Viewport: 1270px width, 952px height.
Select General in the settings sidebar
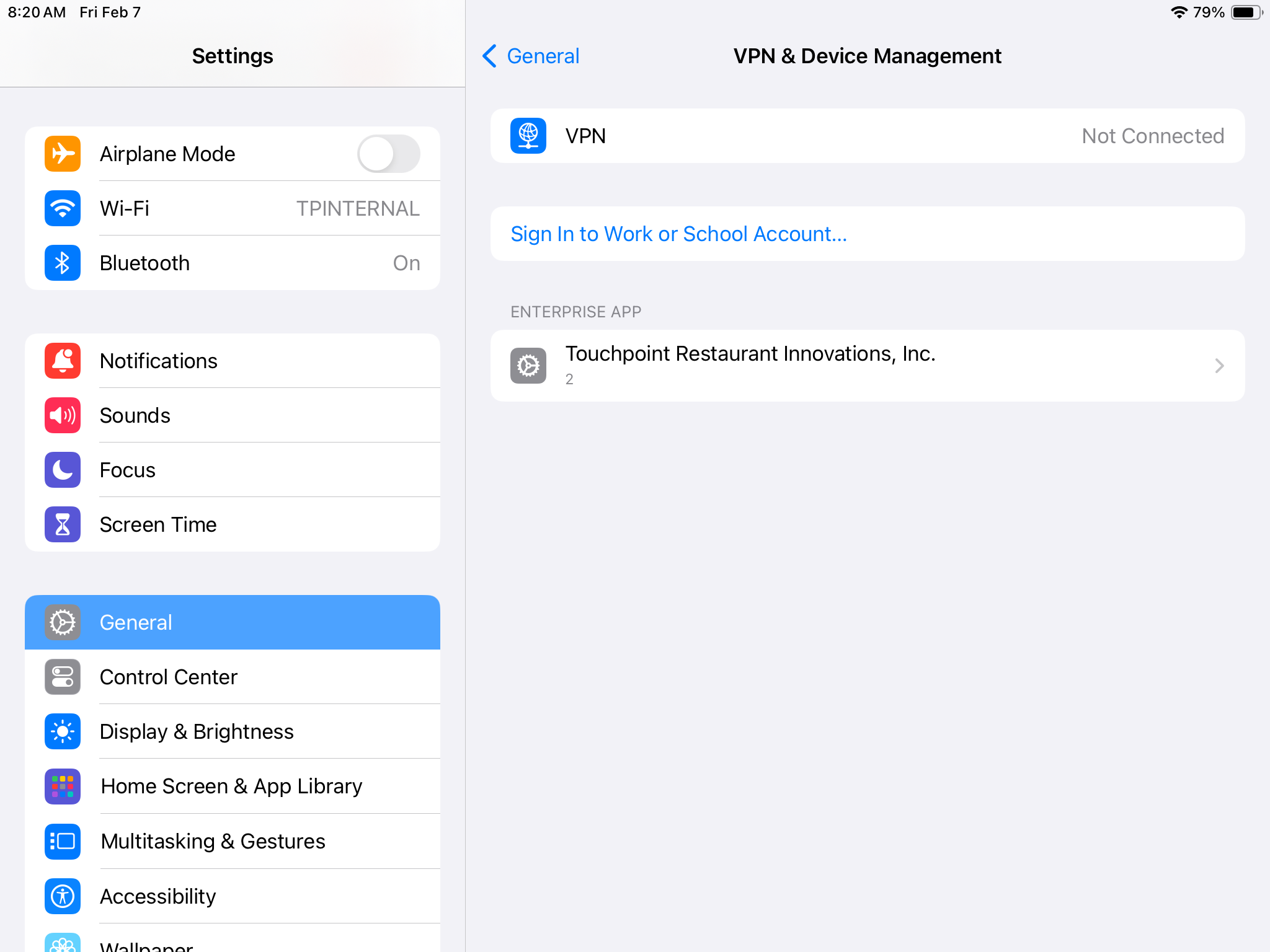(232, 622)
